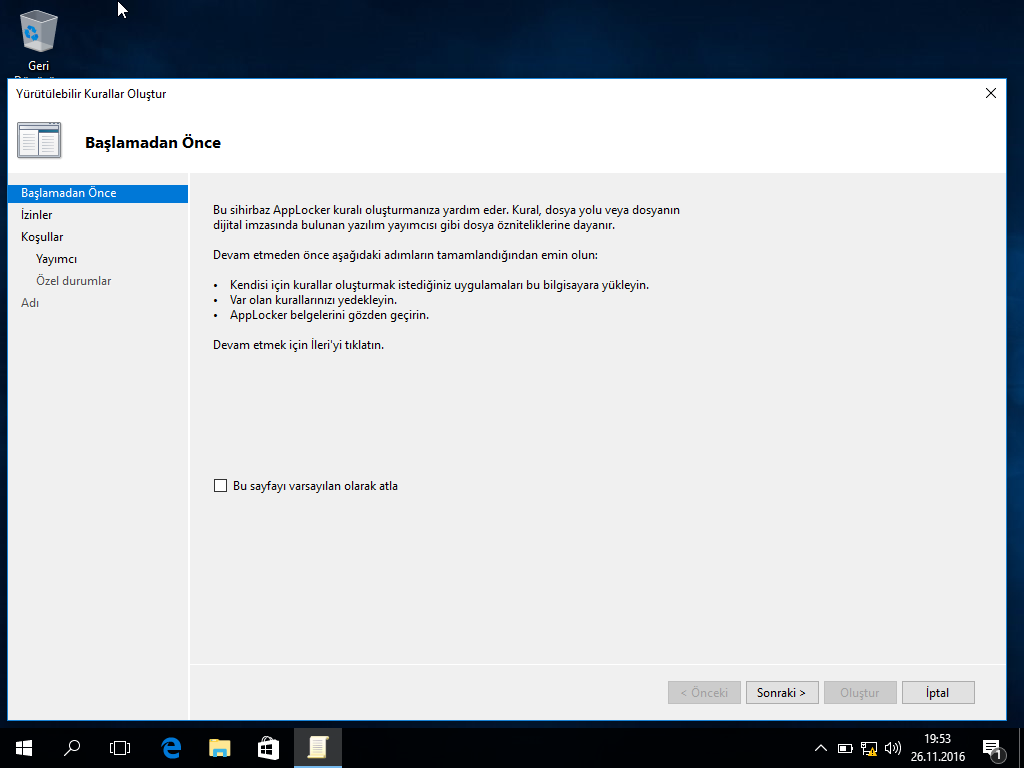Select 'İzinler' step in wizard sidebar

click(37, 215)
